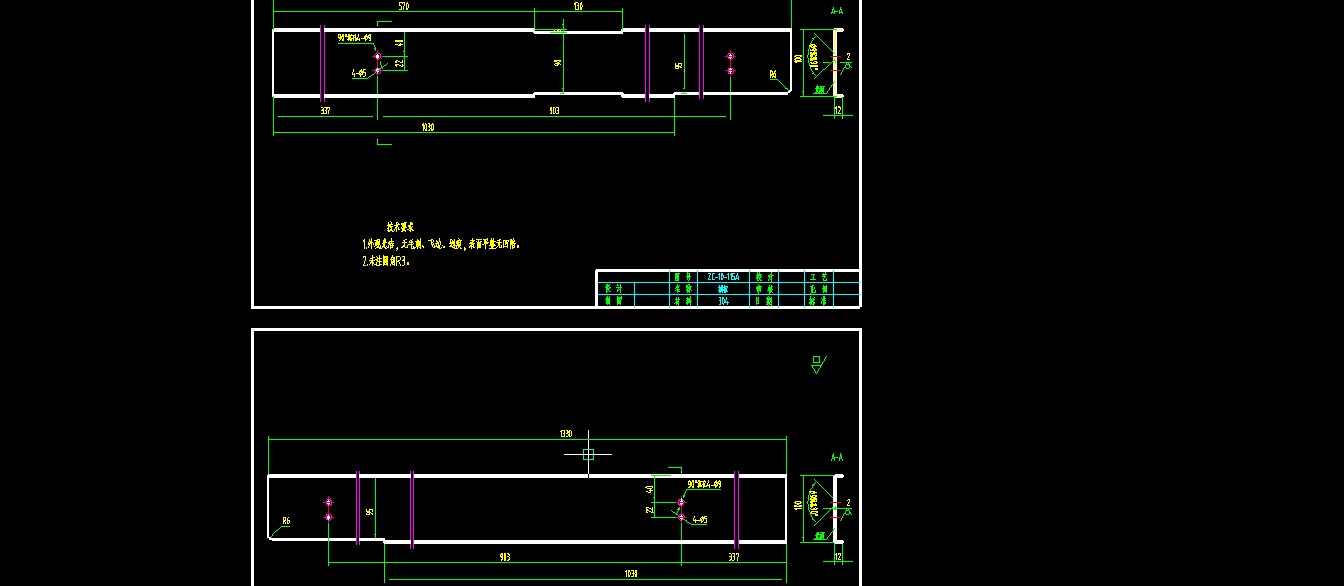The image size is (1344, 586).
Task: Select the note "2.未注圆角R3"
Action: [386, 261]
